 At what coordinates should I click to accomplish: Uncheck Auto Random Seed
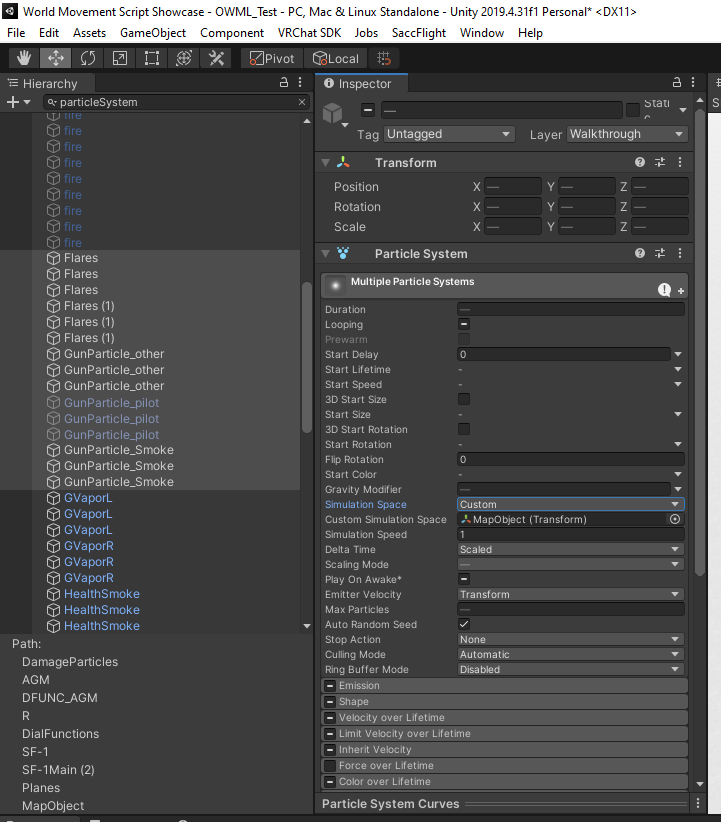point(464,624)
